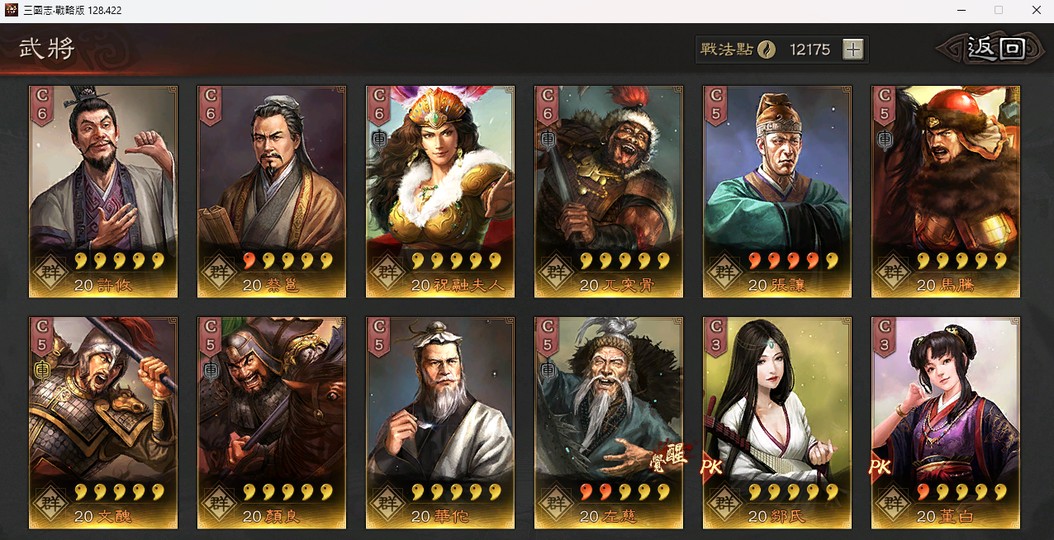
Task: Click the PK badge on 董白's card
Action: (x=880, y=467)
